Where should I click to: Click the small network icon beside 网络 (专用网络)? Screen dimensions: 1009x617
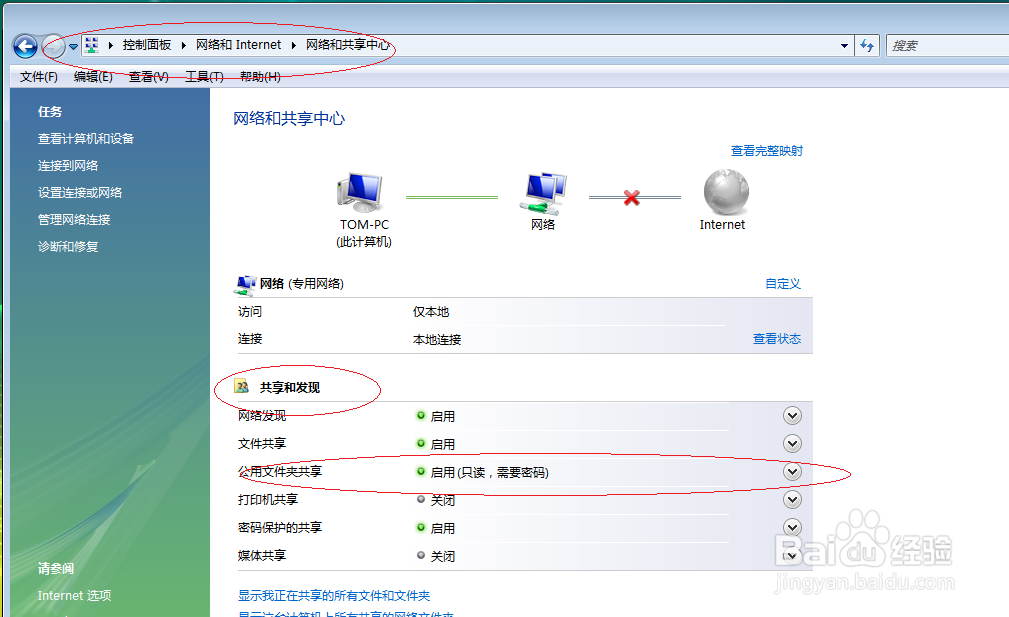click(246, 284)
